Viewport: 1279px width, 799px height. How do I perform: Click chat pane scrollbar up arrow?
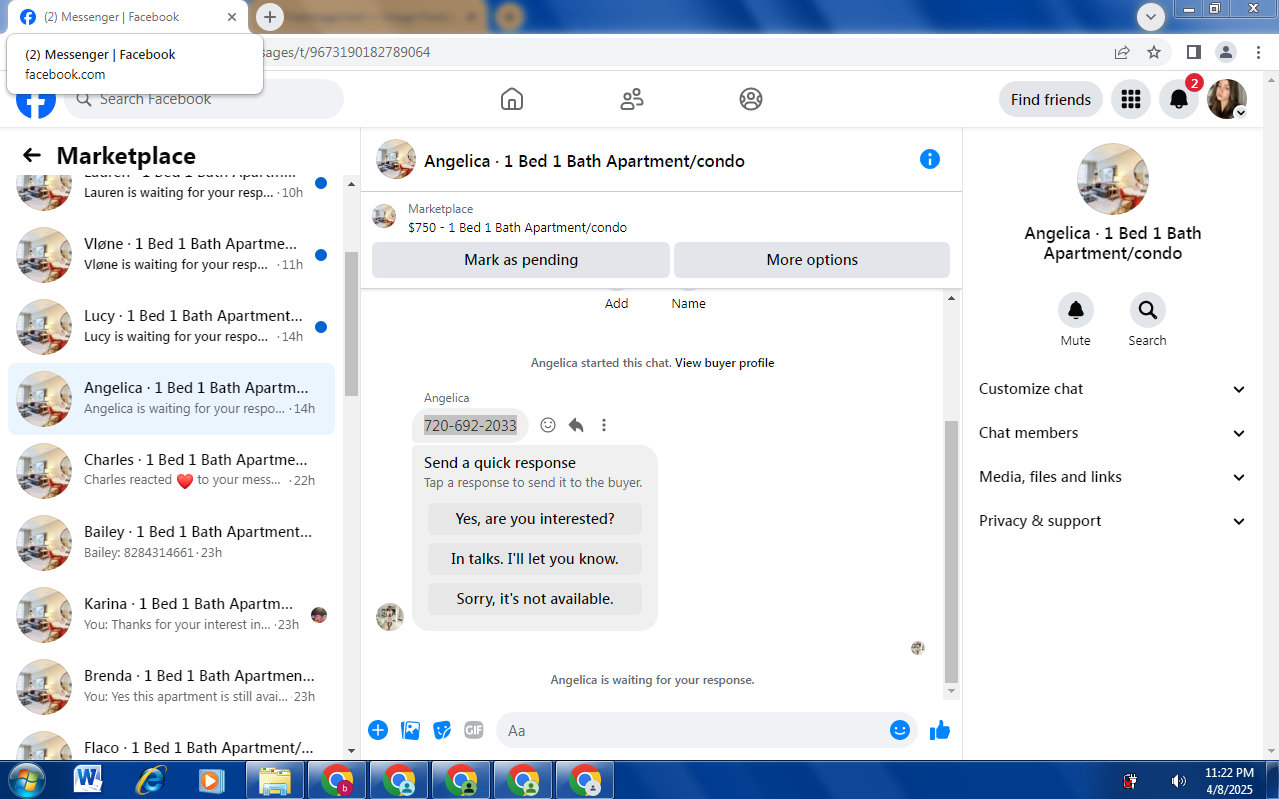(x=951, y=298)
